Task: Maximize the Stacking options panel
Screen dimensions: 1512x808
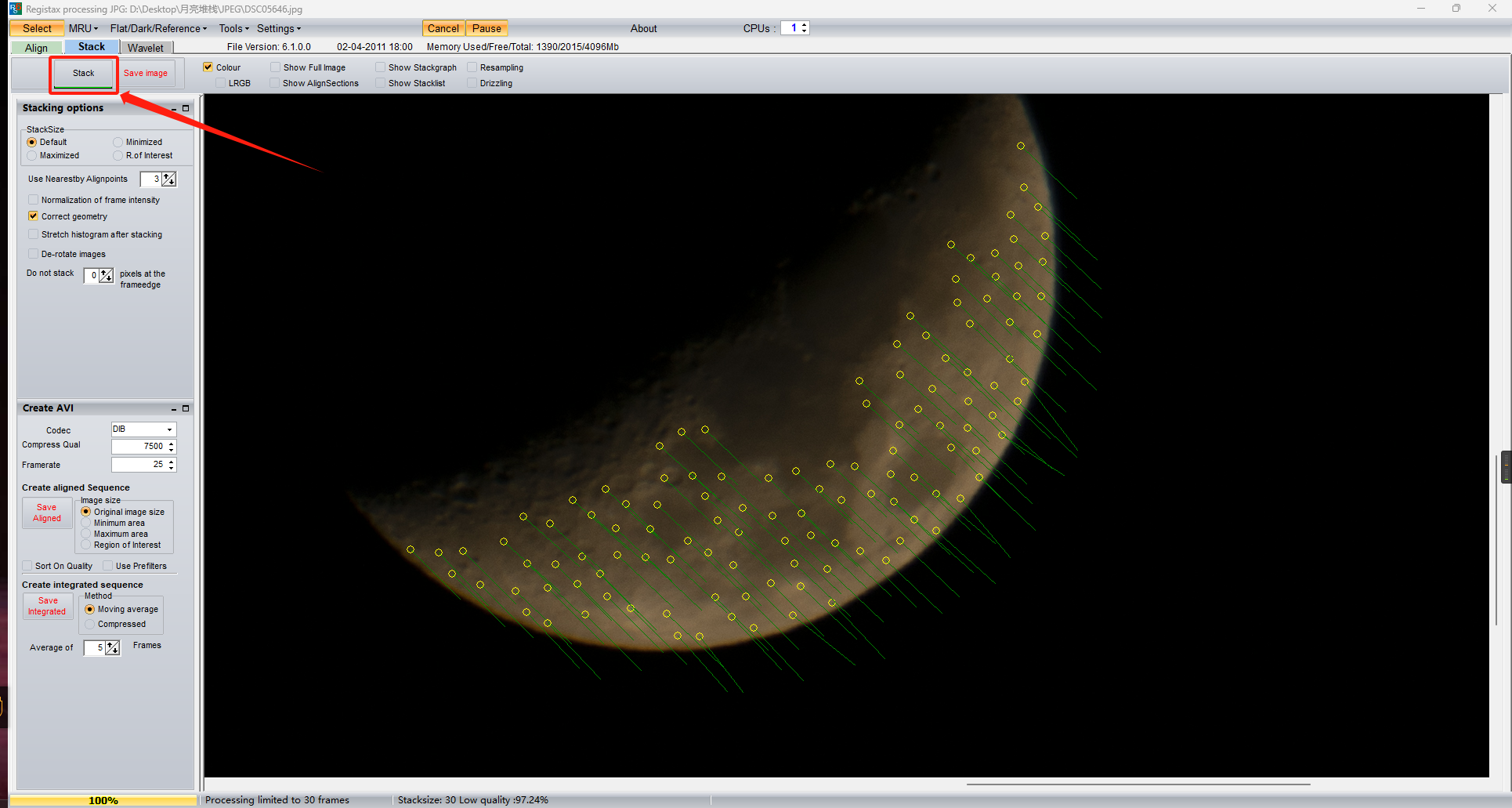Action: point(186,108)
